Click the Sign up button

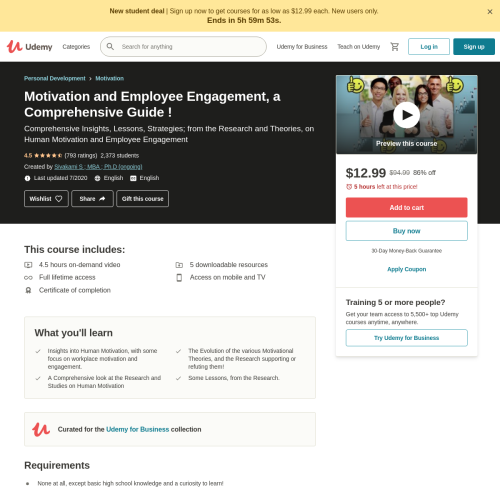click(x=474, y=47)
